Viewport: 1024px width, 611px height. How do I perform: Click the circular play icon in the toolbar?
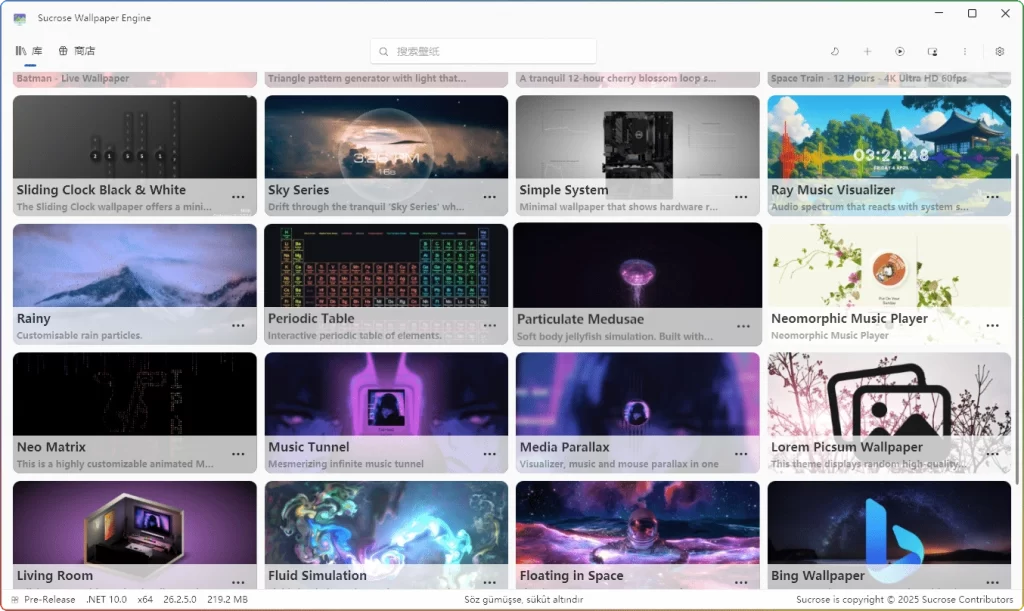(x=899, y=51)
